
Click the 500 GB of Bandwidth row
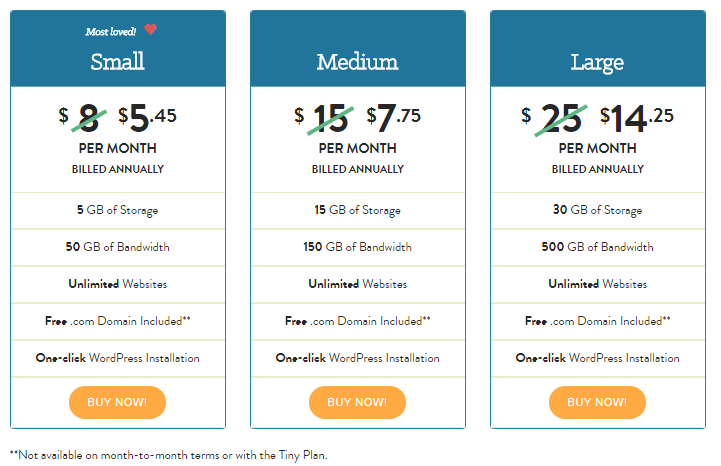point(598,247)
